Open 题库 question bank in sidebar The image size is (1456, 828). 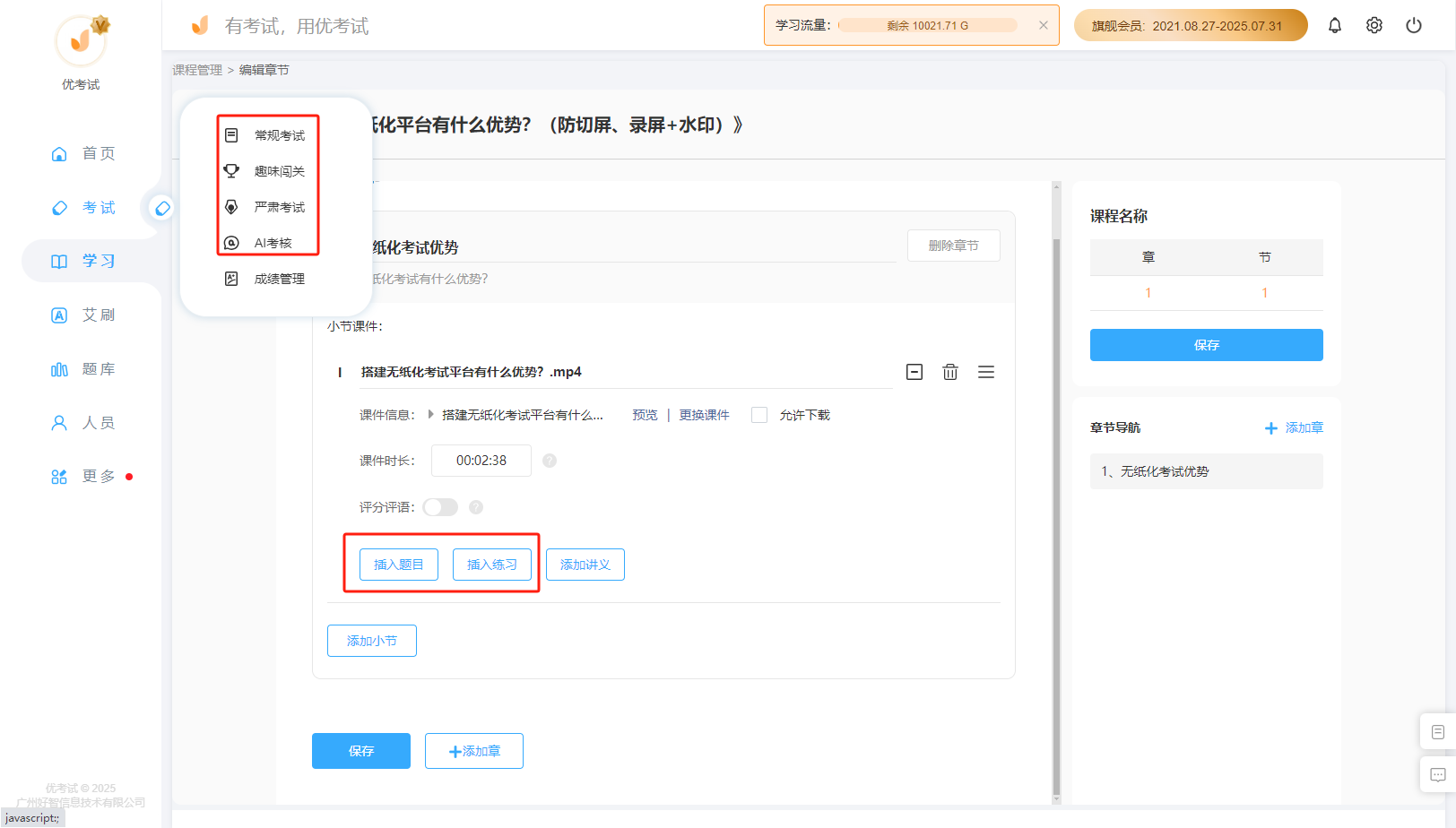click(82, 369)
